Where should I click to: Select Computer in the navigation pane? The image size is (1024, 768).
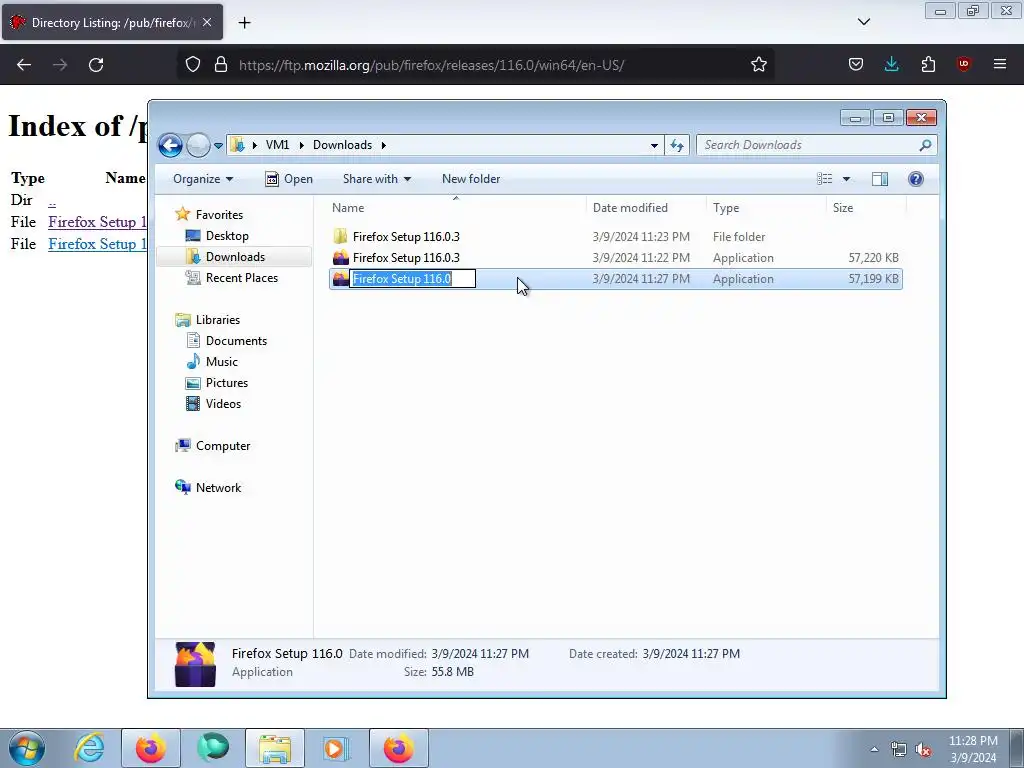223,446
